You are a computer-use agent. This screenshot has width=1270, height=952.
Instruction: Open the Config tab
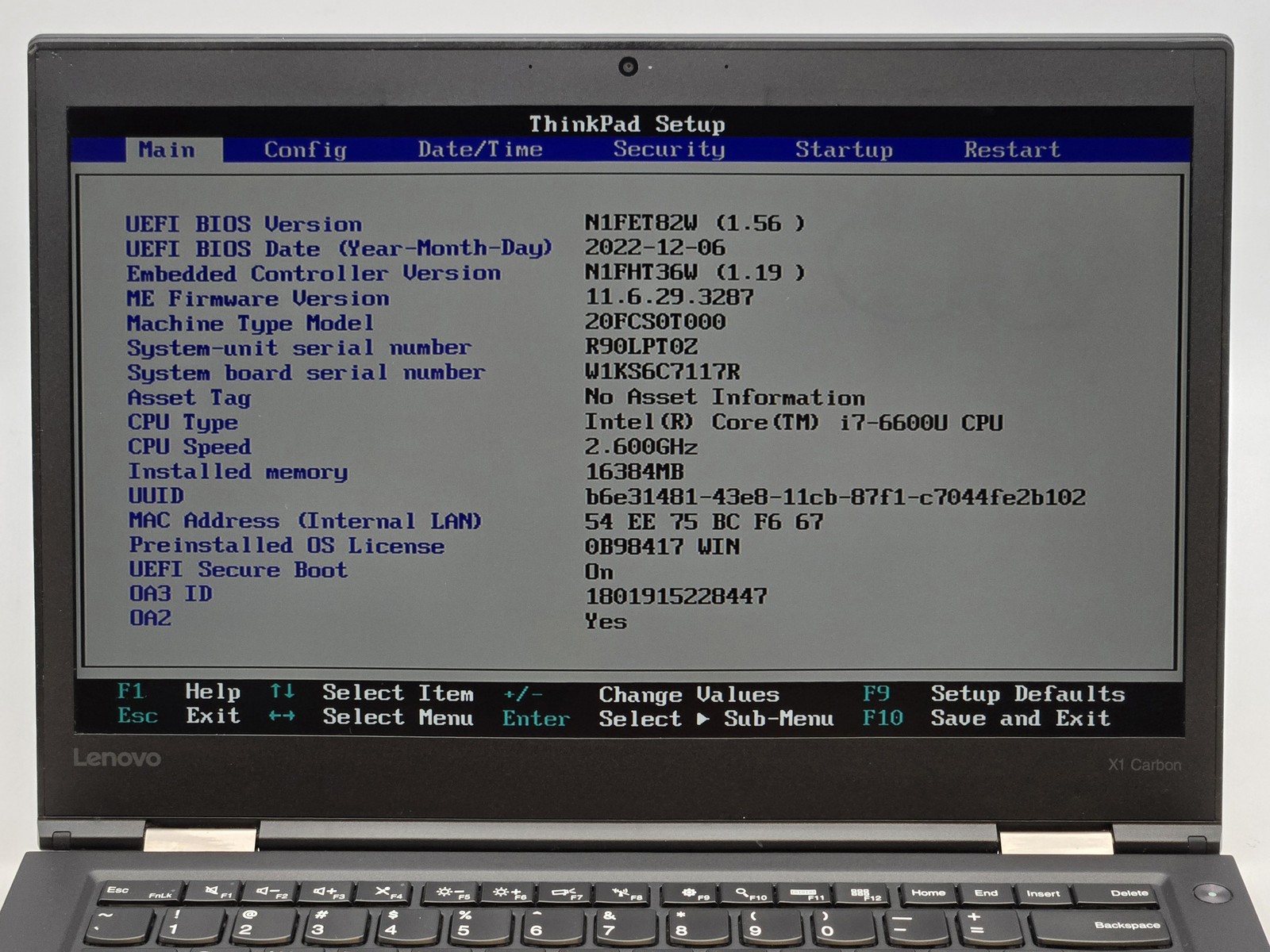point(305,150)
